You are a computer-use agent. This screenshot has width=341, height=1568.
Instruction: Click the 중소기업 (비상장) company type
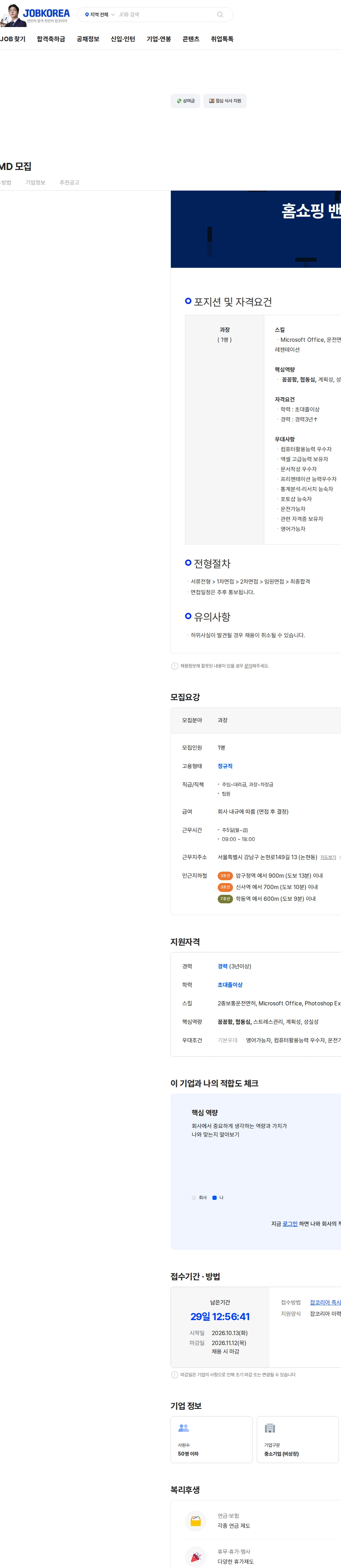pos(281,1453)
